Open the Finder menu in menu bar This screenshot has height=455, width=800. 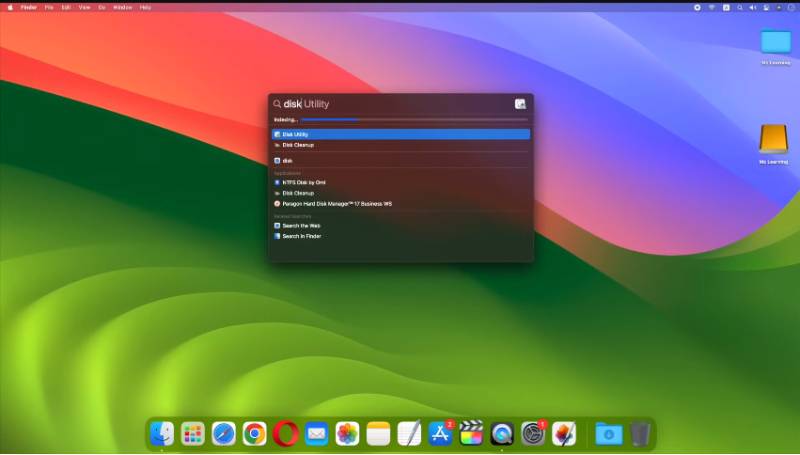pos(29,7)
